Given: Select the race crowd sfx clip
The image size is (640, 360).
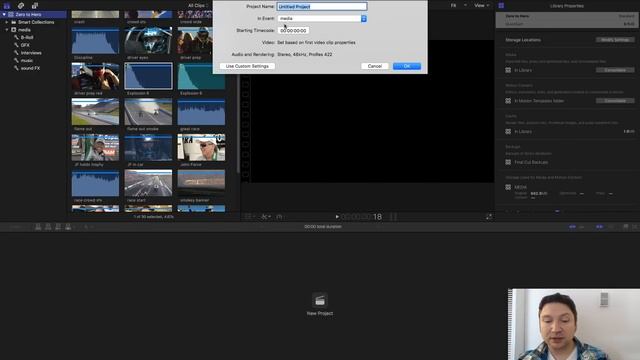Looking at the screenshot, I should (95, 183).
